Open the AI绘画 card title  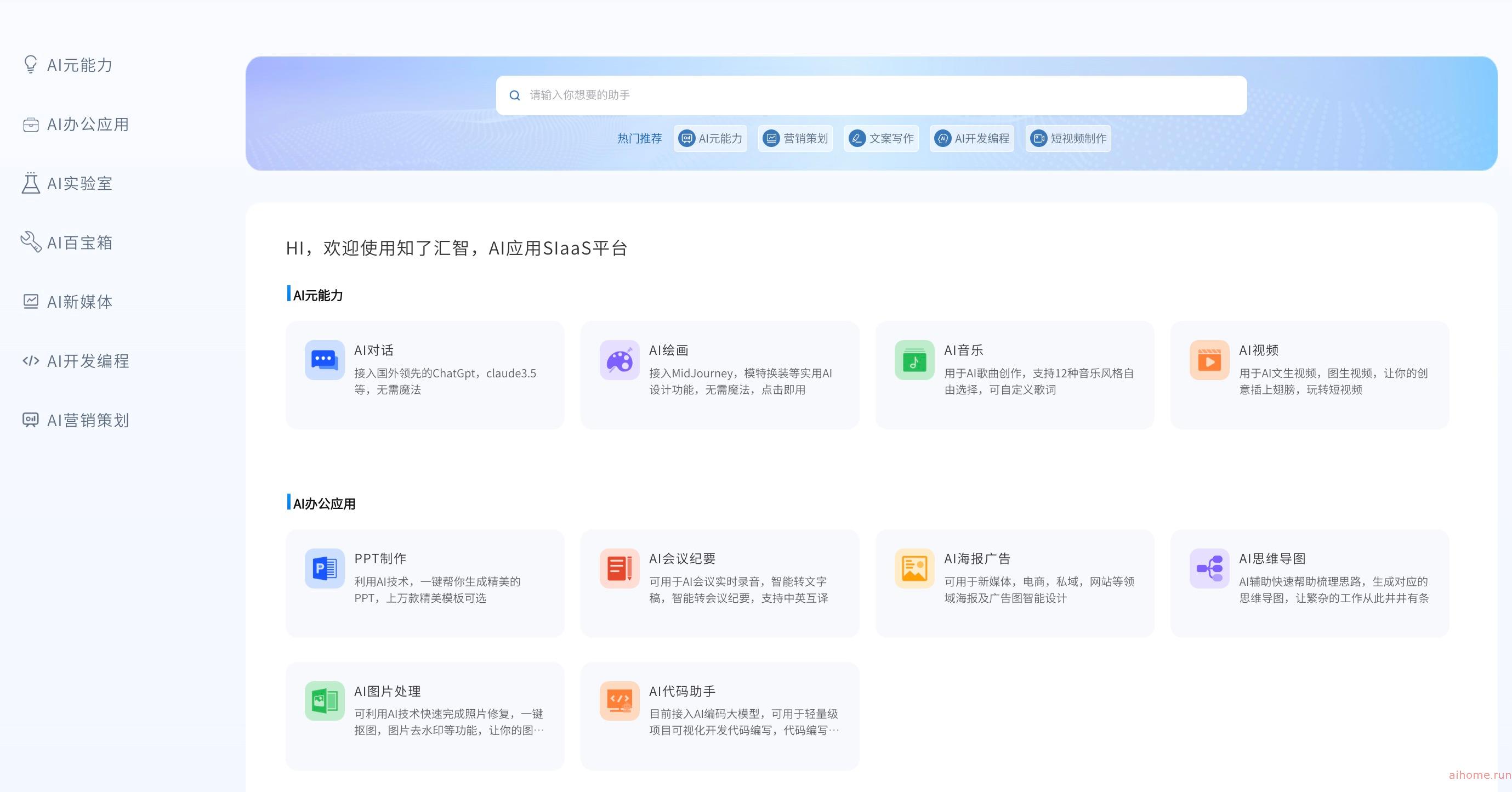coord(668,350)
